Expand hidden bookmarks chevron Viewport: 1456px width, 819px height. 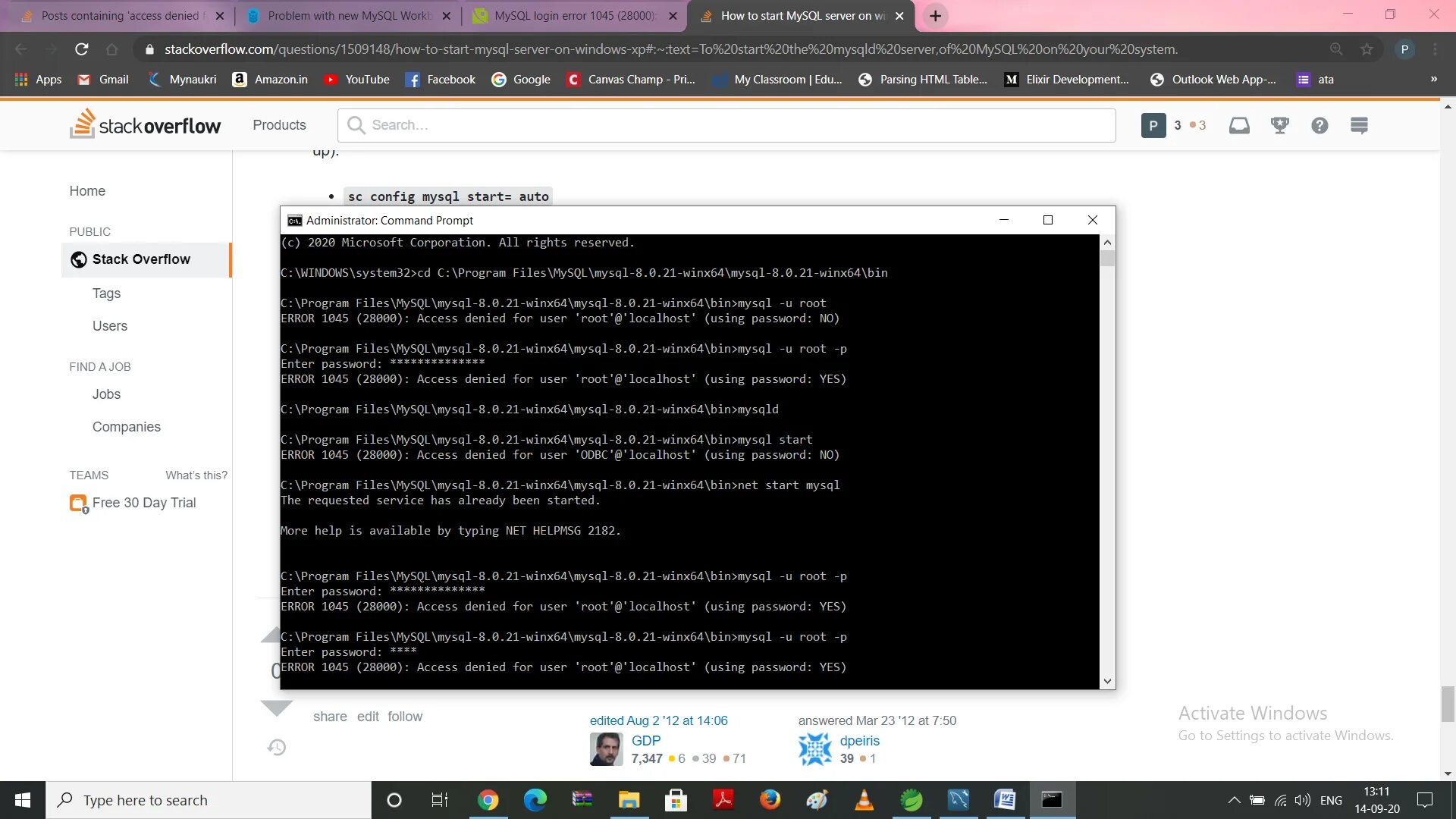pyautogui.click(x=1433, y=79)
